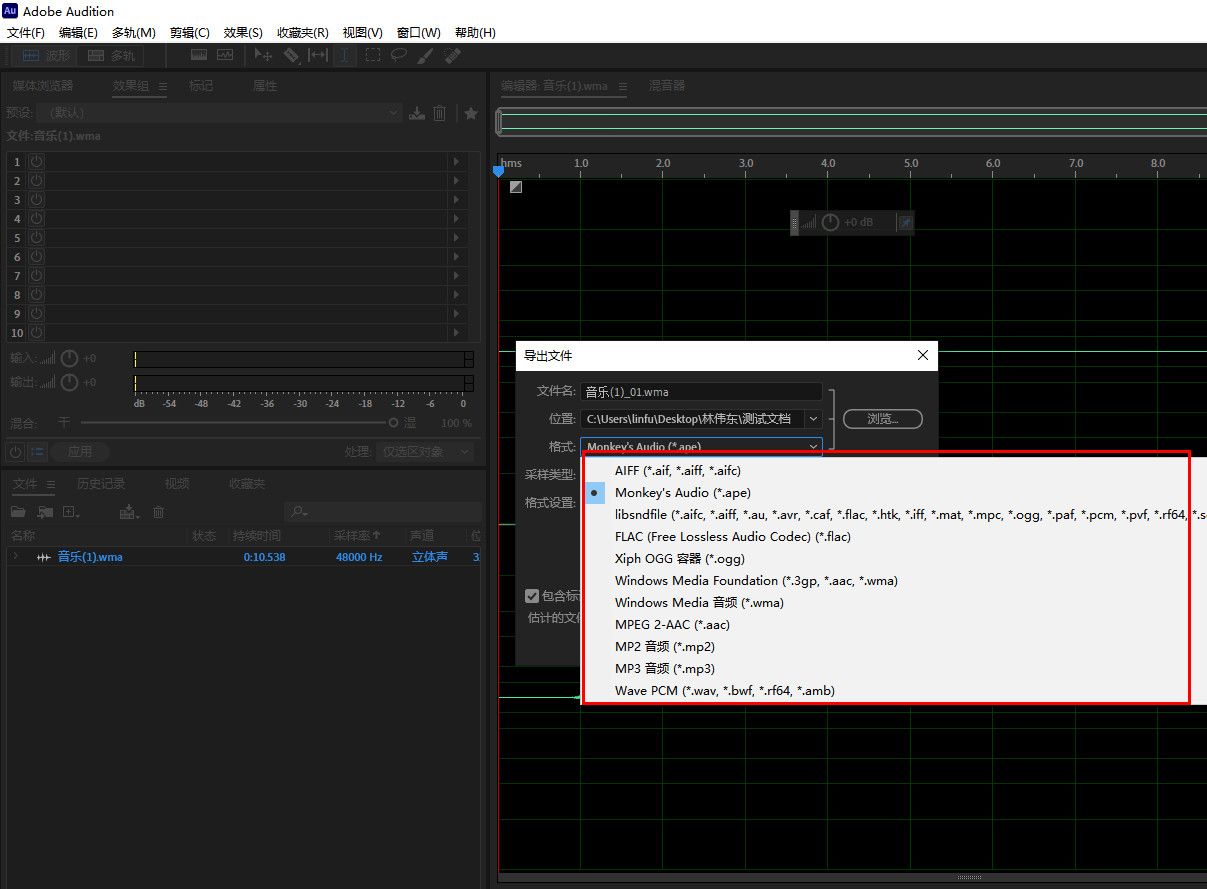
Task: Toggle power for effect slot 3
Action: (x=36, y=199)
